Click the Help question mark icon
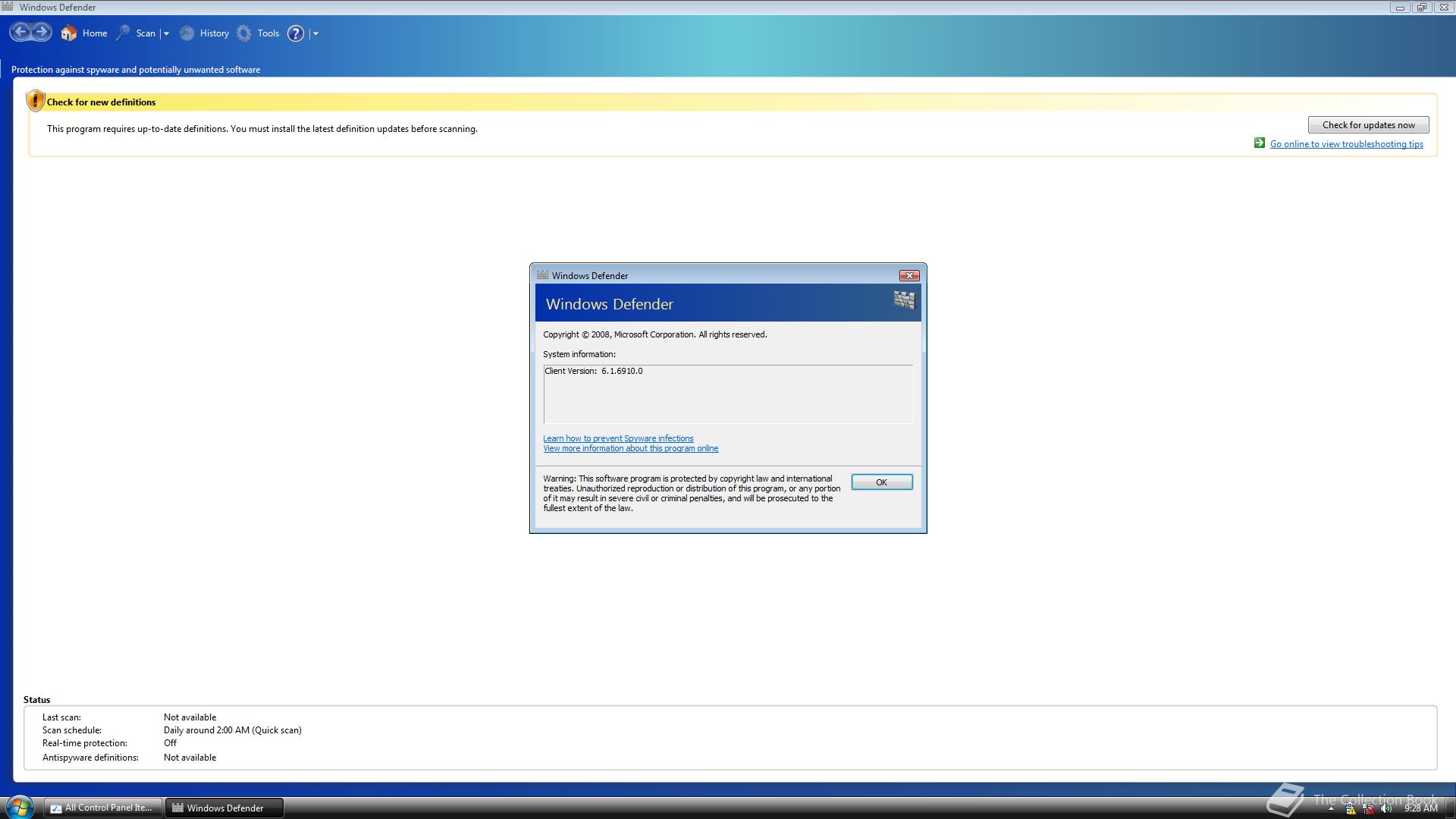The width and height of the screenshot is (1456, 819). tap(296, 33)
